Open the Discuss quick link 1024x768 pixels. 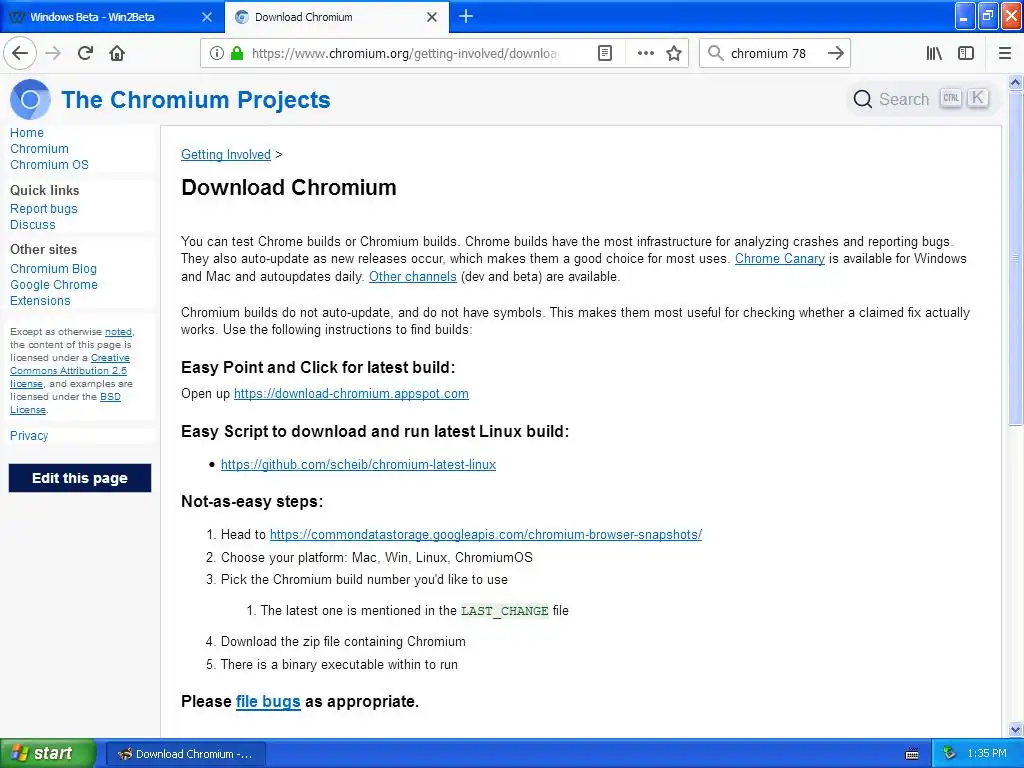pyautogui.click(x=33, y=225)
